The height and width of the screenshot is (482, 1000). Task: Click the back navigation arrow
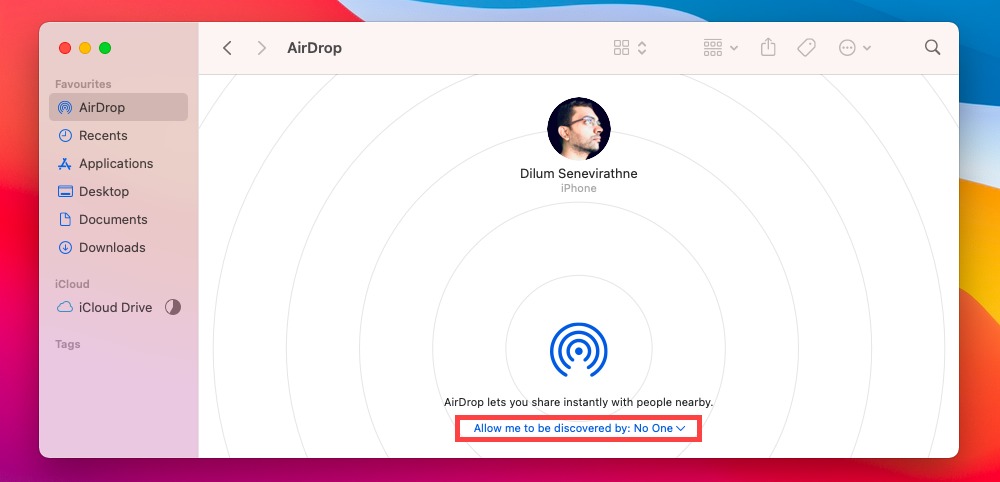click(227, 48)
